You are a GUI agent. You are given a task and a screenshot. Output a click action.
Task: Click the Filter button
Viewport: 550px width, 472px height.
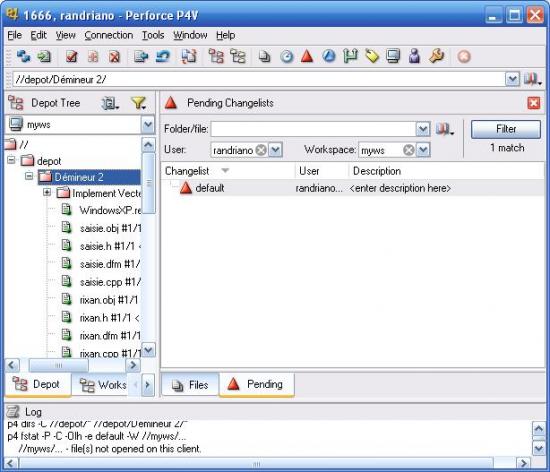505,129
